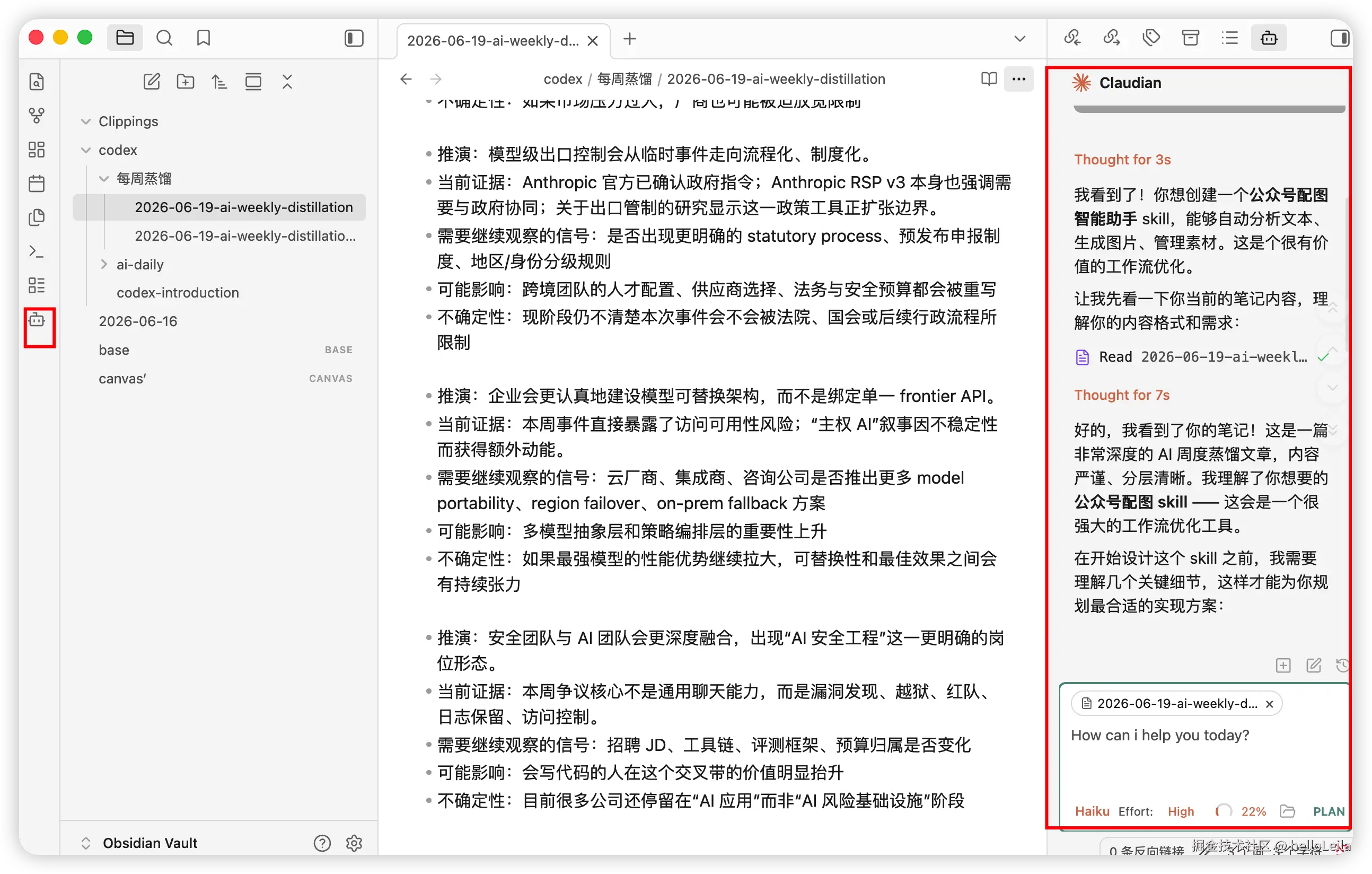1372x874 pixels.
Task: Open a new Claudian chat tab
Action: tap(1283, 666)
